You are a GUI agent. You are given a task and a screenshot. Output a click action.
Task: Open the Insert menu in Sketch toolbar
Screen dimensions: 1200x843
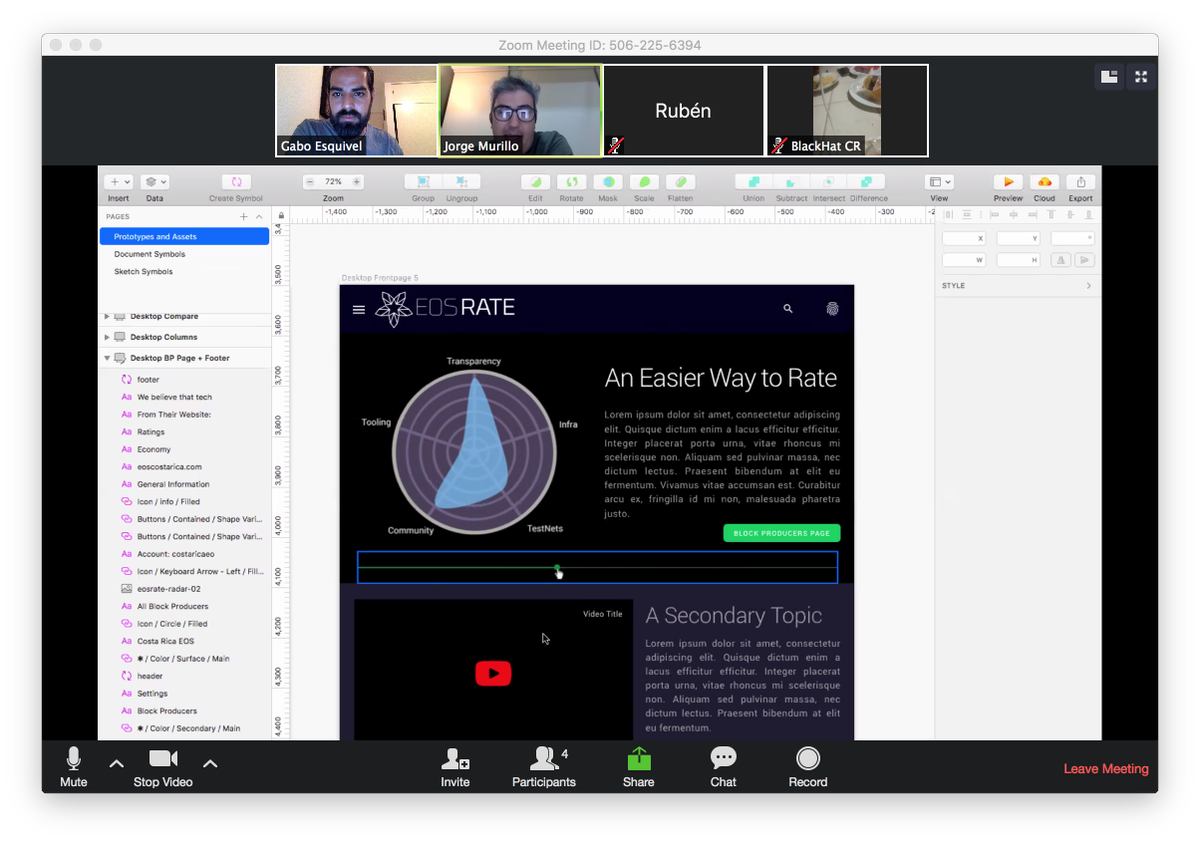(118, 182)
